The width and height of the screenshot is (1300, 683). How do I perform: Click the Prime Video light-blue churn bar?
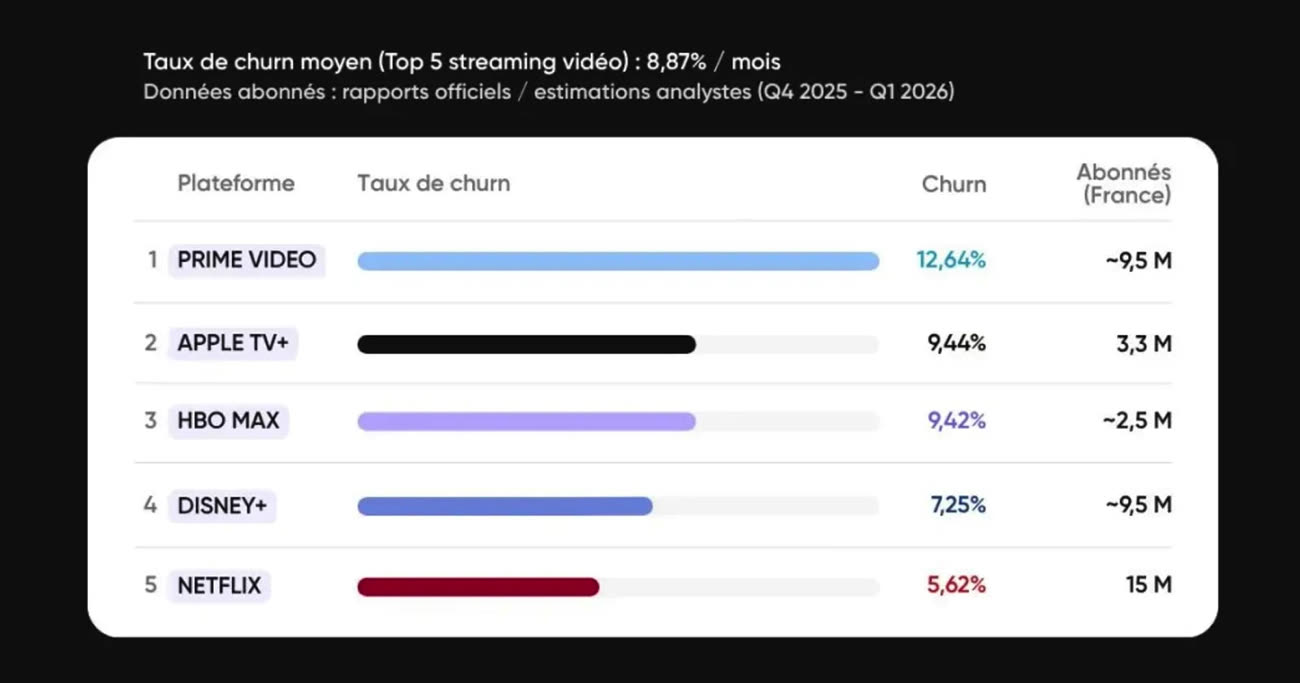point(618,261)
